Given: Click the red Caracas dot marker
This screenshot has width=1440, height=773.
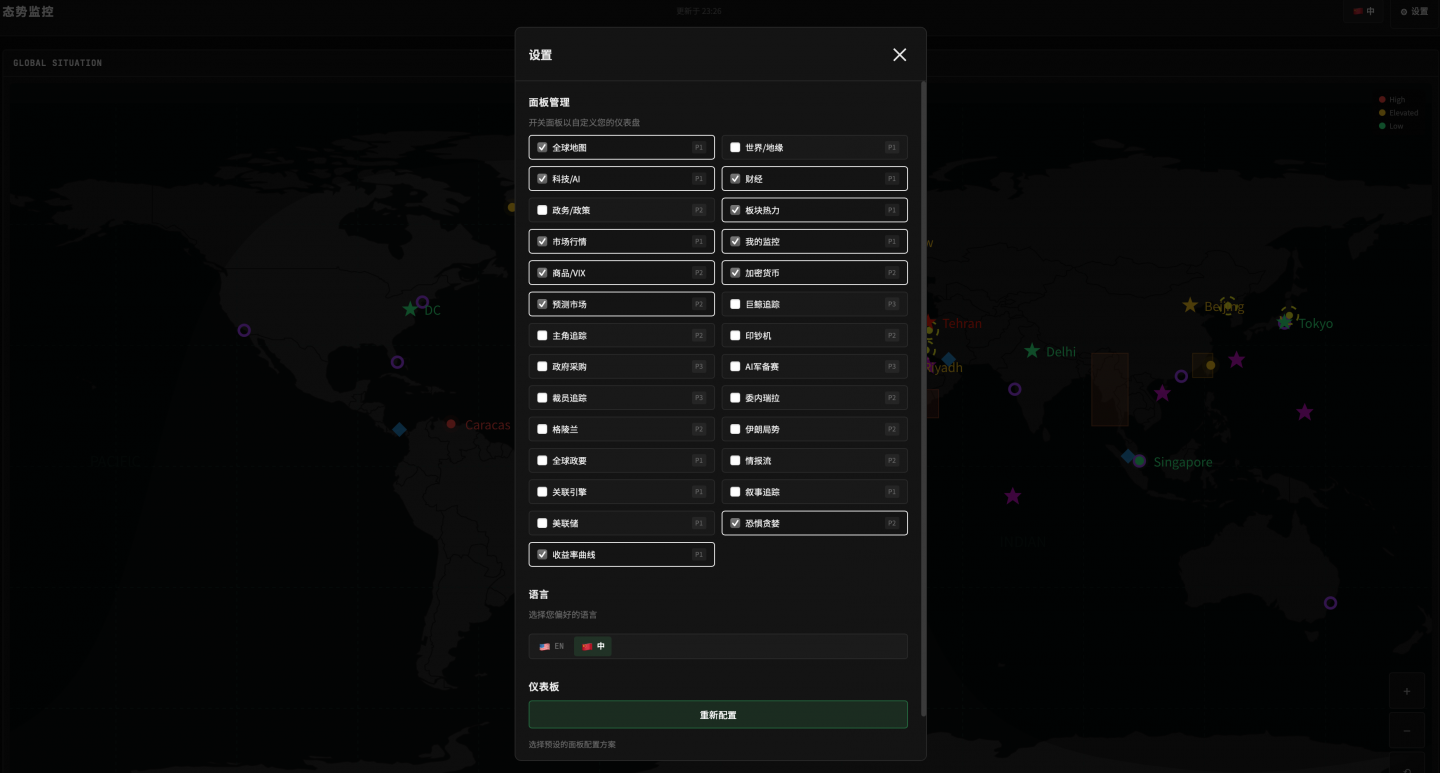Looking at the screenshot, I should [x=452, y=424].
